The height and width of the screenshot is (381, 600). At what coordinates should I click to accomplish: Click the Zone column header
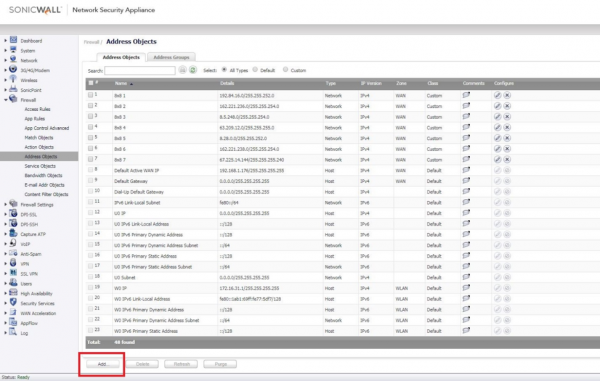point(401,83)
